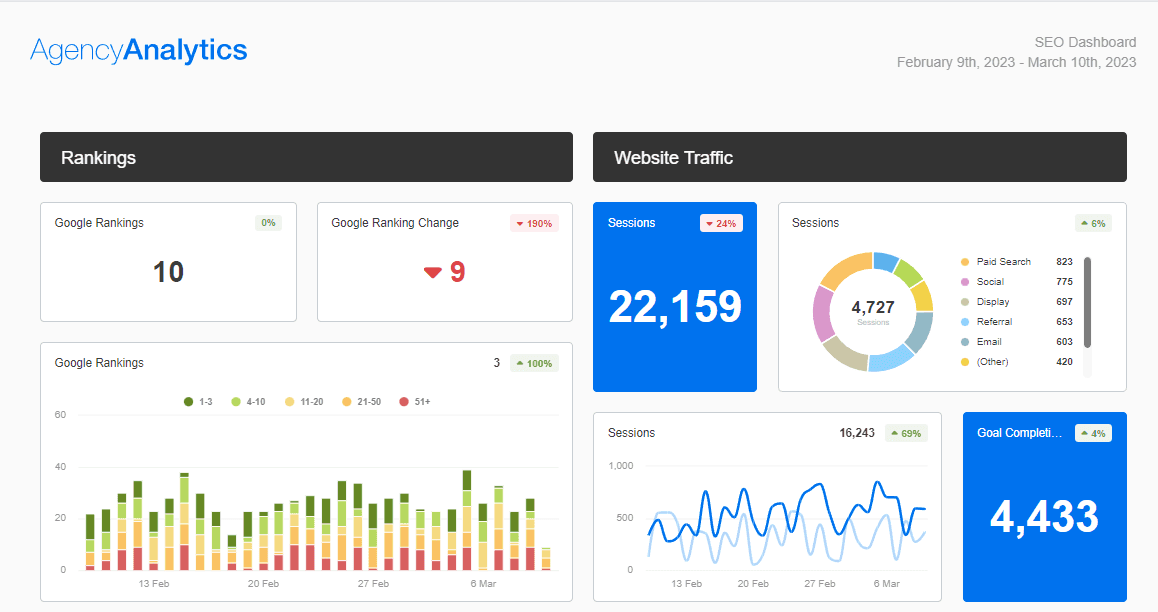Viewport: 1158px width, 612px height.
Task: Open the date range selector
Action: click(1015, 62)
